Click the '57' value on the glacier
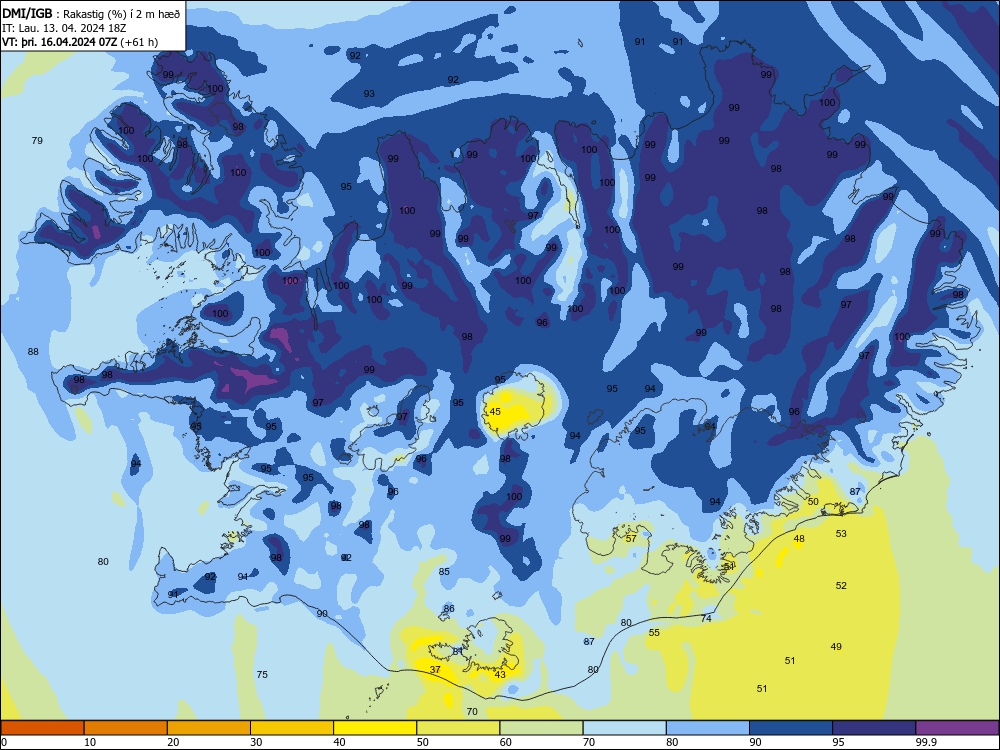1000x750 pixels. pos(631,538)
